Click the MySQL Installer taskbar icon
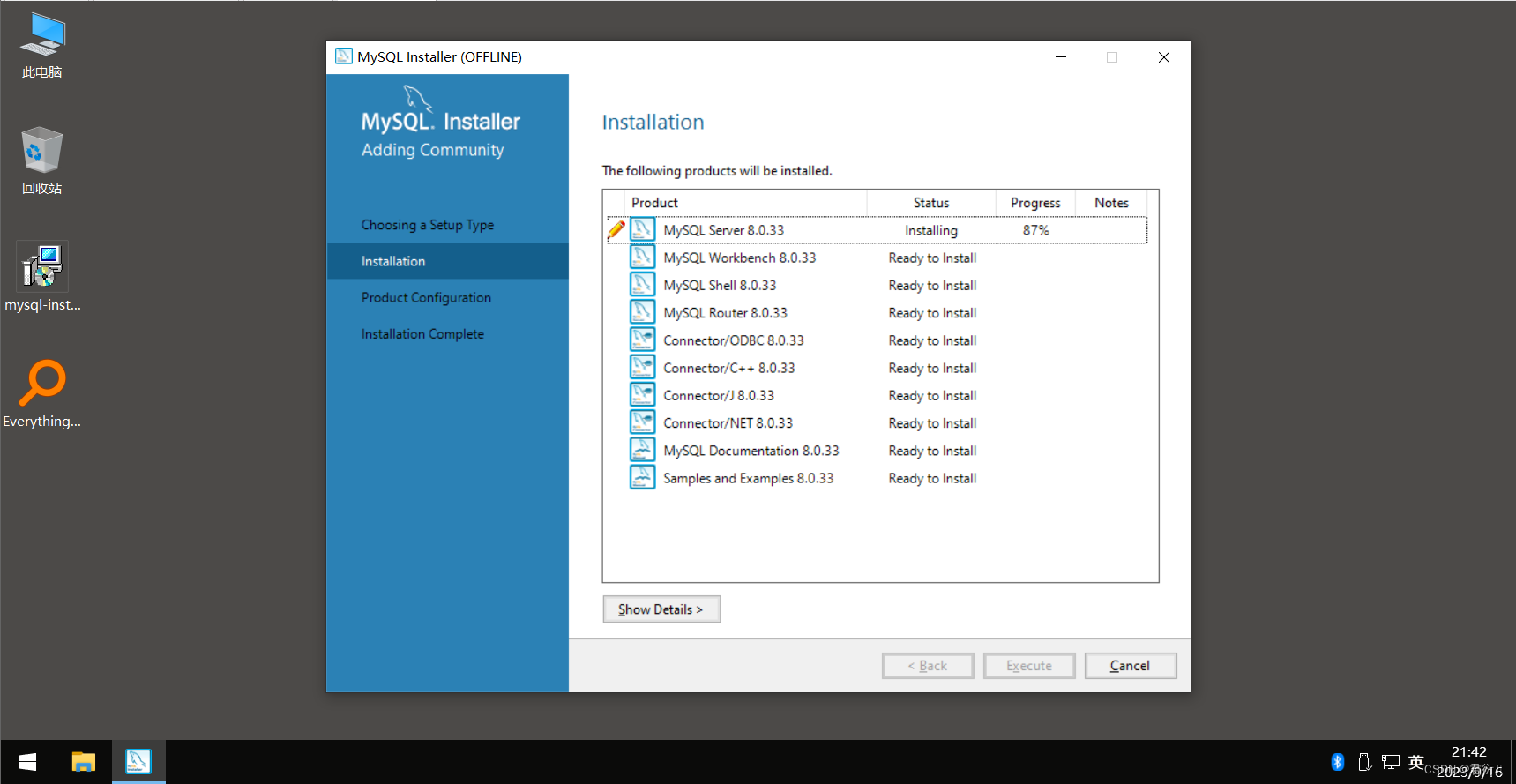Screen dimensions: 1516x784 pos(138,762)
